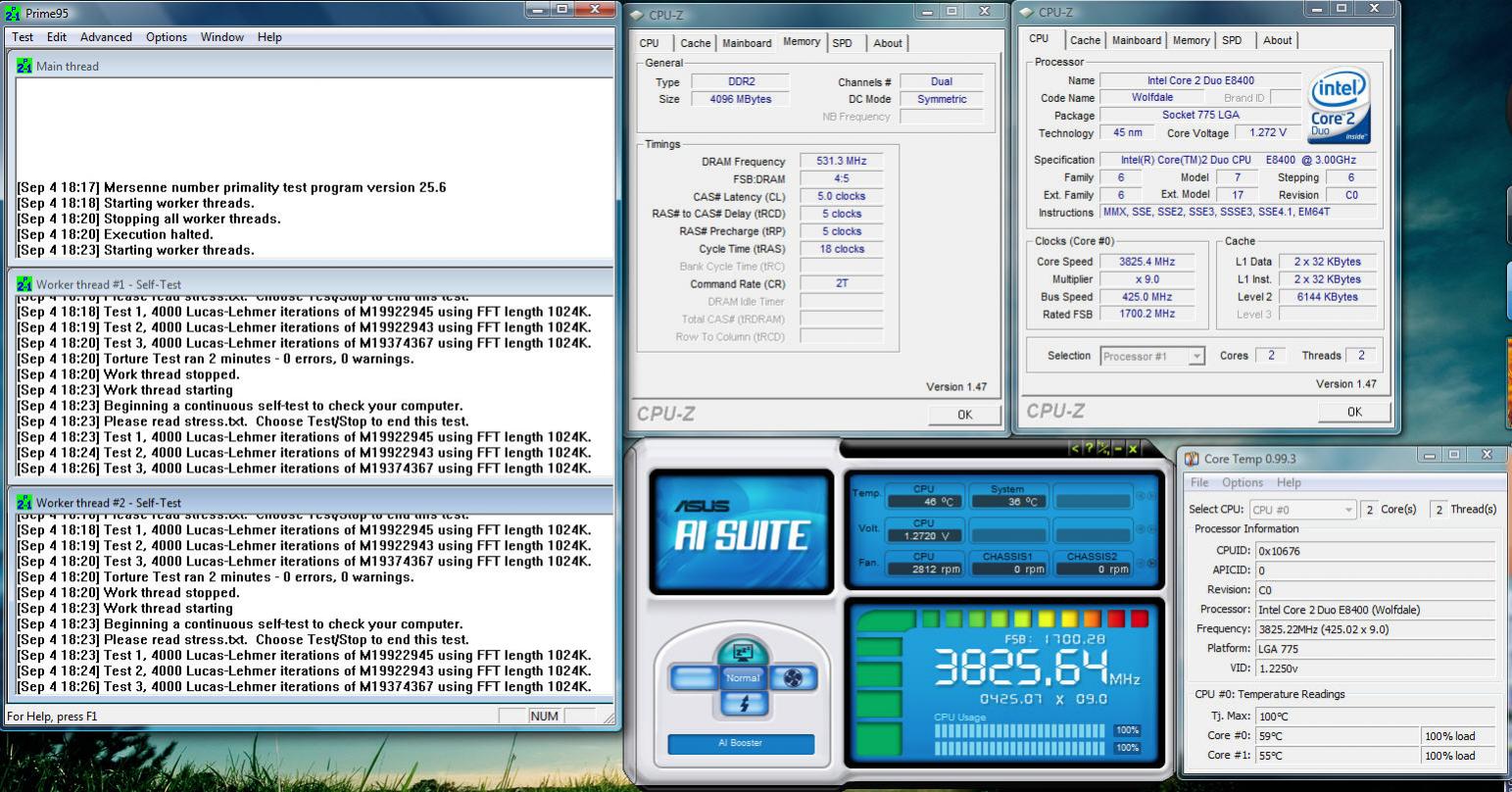Viewport: 1512px width, 792px height.
Task: Click left arrow at end of Temp row
Action: click(x=1141, y=496)
